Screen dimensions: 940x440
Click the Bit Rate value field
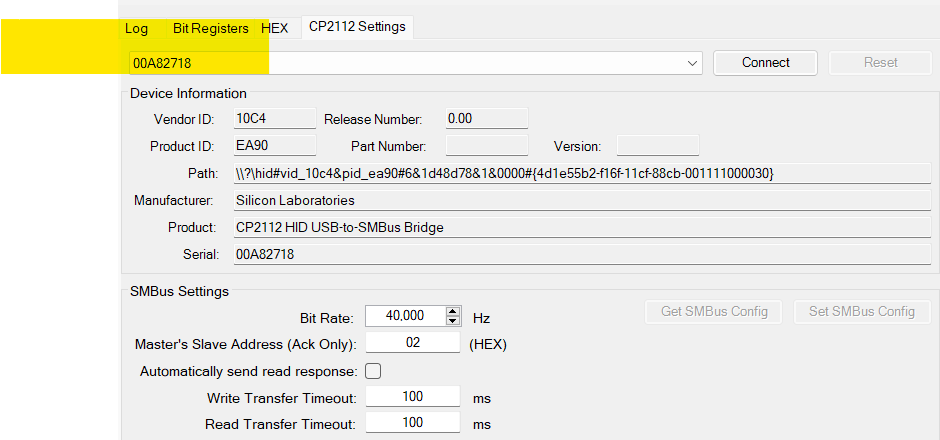[405, 316]
